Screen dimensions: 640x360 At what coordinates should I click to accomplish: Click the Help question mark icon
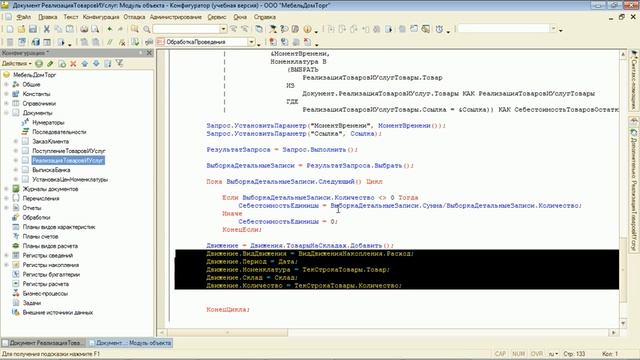[284, 29]
